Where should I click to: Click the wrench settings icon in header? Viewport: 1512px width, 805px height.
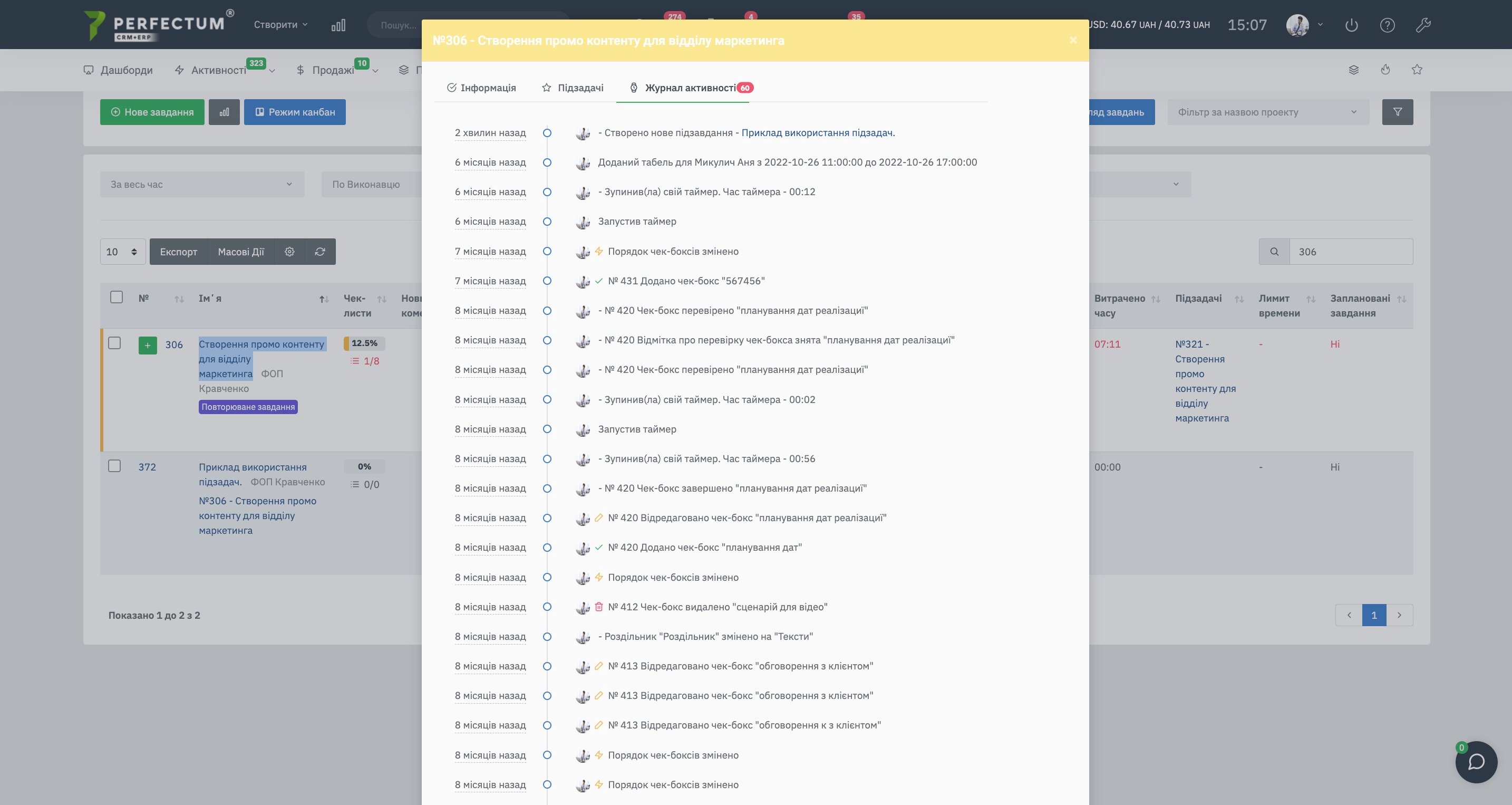pyautogui.click(x=1423, y=25)
